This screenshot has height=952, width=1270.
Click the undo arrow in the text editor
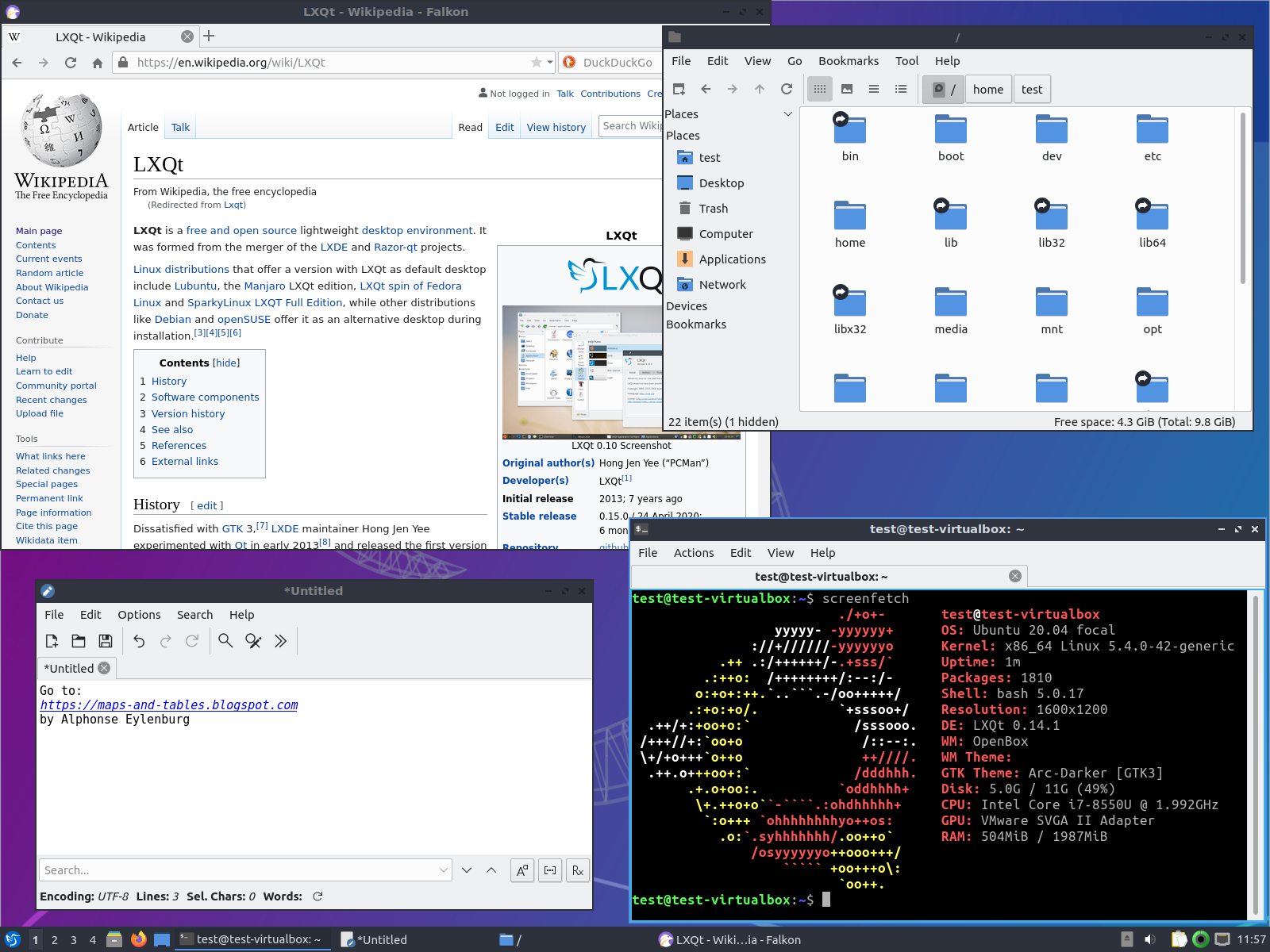139,641
